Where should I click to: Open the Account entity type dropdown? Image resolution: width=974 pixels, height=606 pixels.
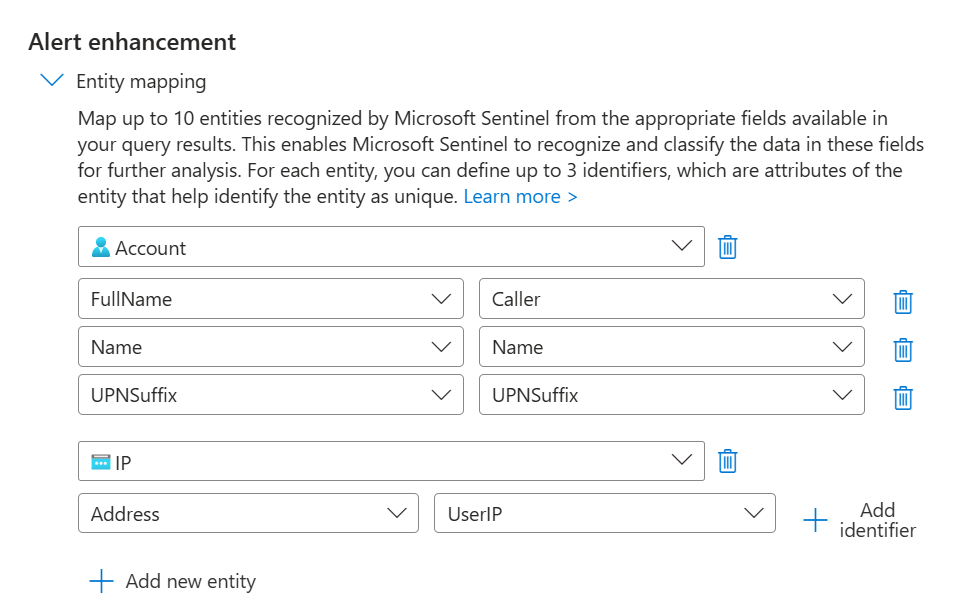[391, 246]
